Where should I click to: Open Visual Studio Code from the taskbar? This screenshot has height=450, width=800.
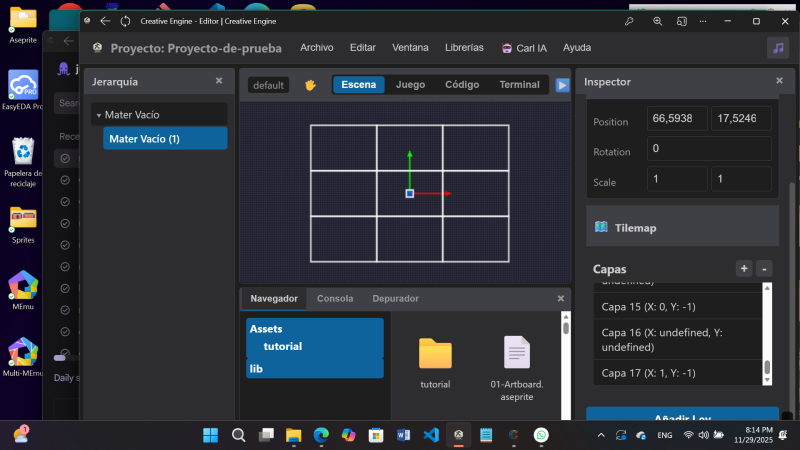[431, 435]
